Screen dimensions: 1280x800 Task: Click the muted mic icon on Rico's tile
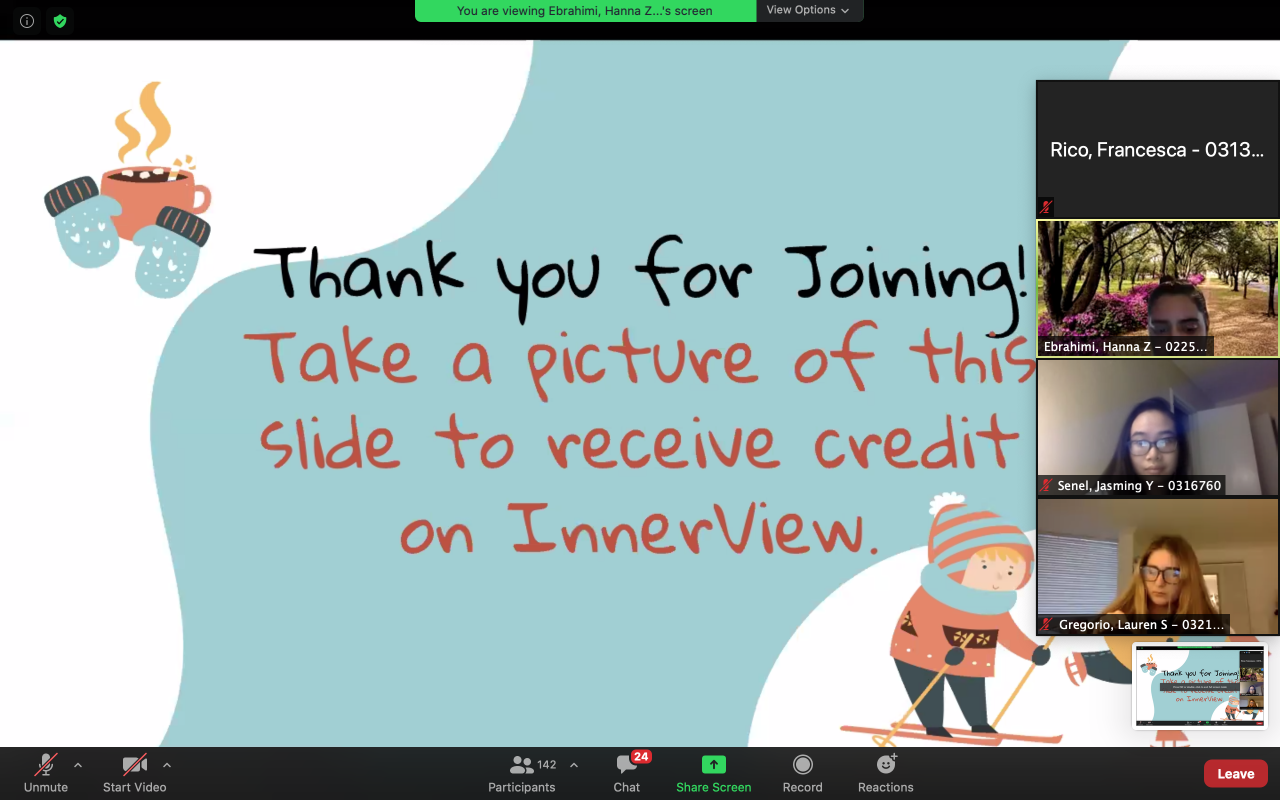(1046, 207)
